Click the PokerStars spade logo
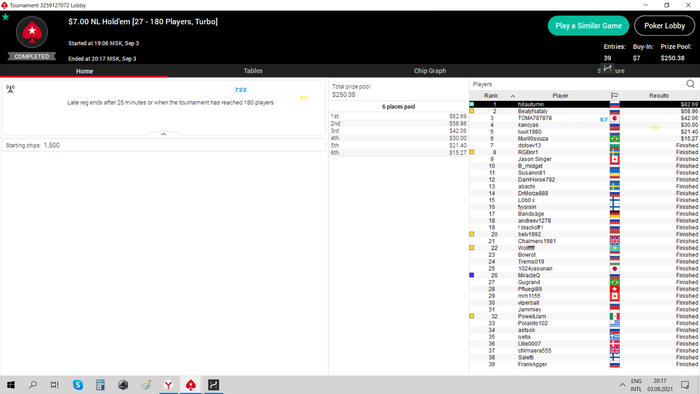This screenshot has height=394, width=700. point(32,32)
